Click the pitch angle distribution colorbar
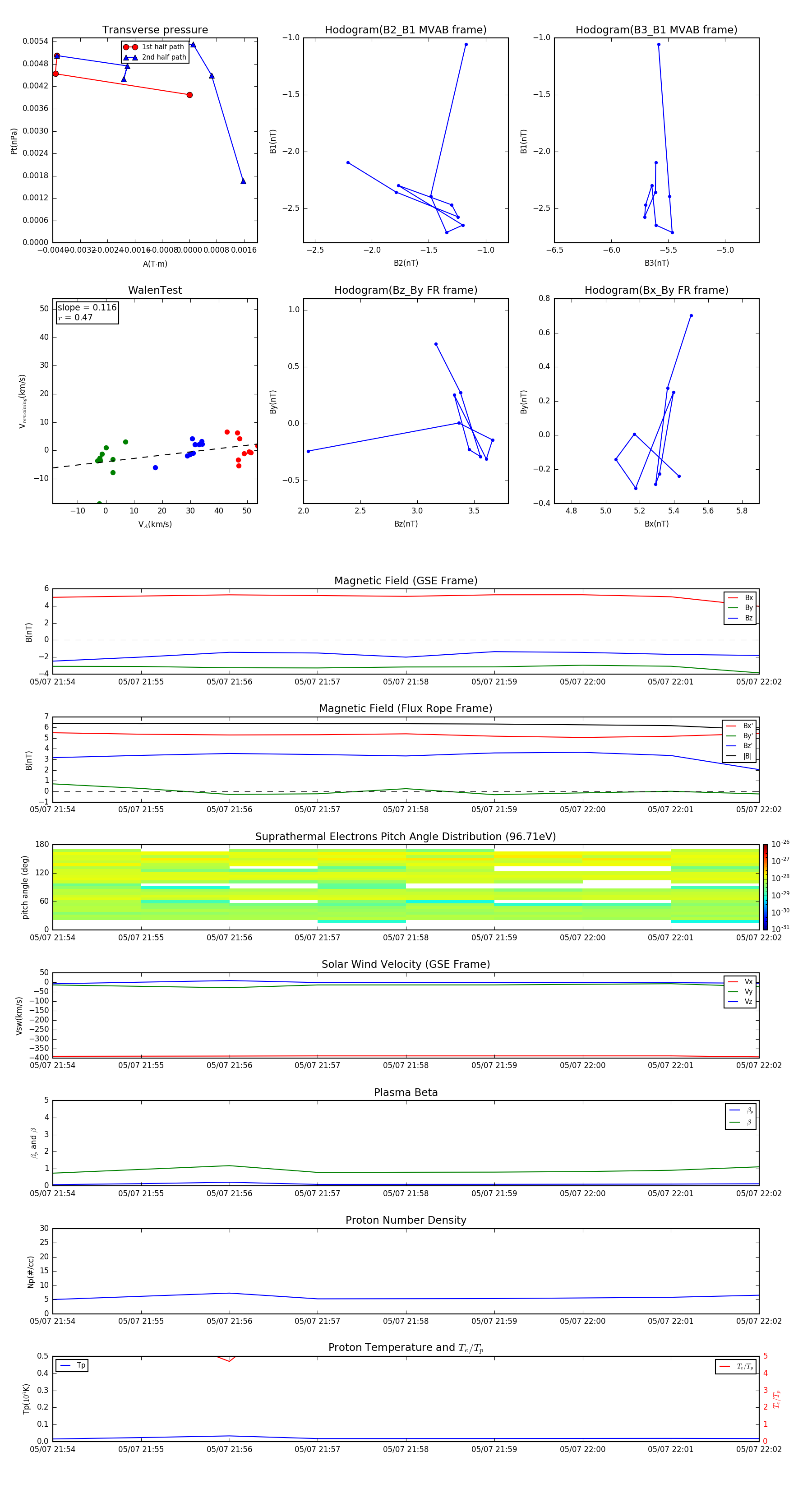Screen dimensions: 812x1489 pyautogui.click(x=765, y=887)
